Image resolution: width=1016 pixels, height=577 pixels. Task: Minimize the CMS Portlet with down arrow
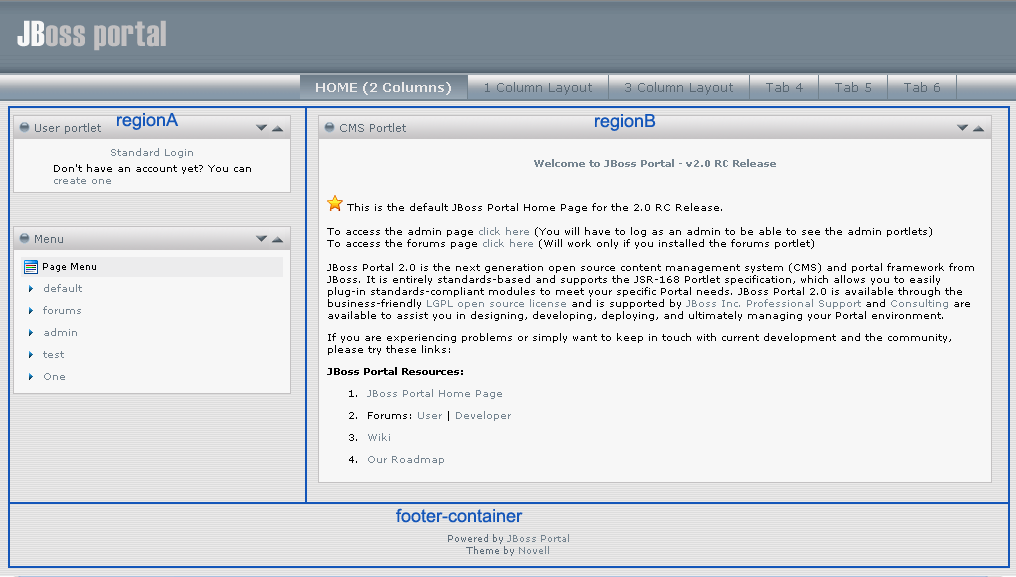click(962, 128)
